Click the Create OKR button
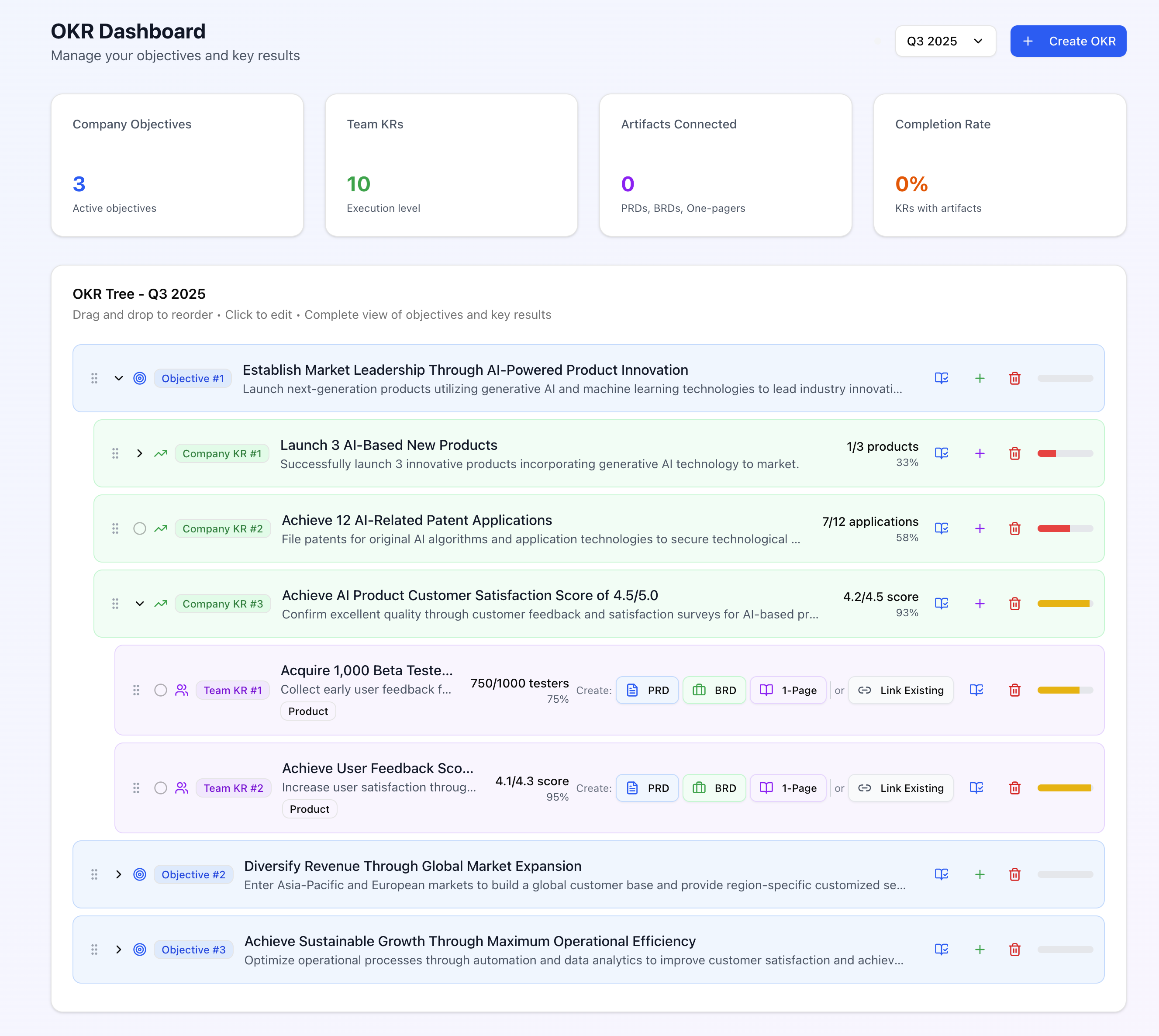The image size is (1159, 1036). point(1068,41)
